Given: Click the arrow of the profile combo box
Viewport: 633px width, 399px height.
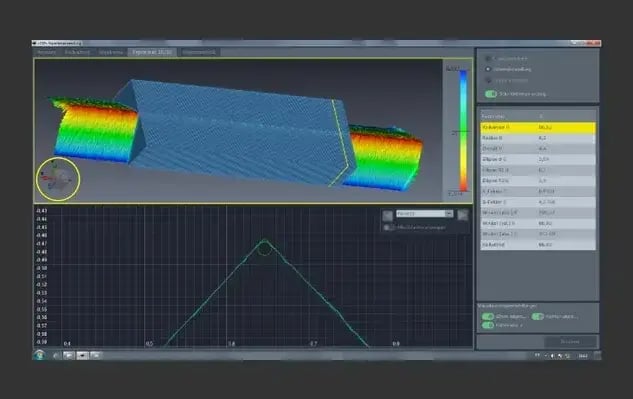Looking at the screenshot, I should [x=449, y=214].
